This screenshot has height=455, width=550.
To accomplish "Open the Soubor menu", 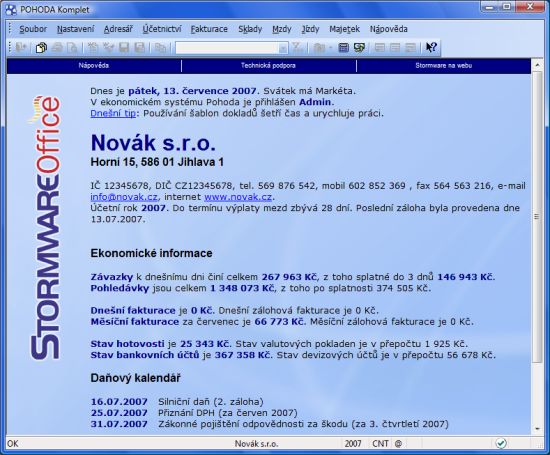I will tap(33, 29).
